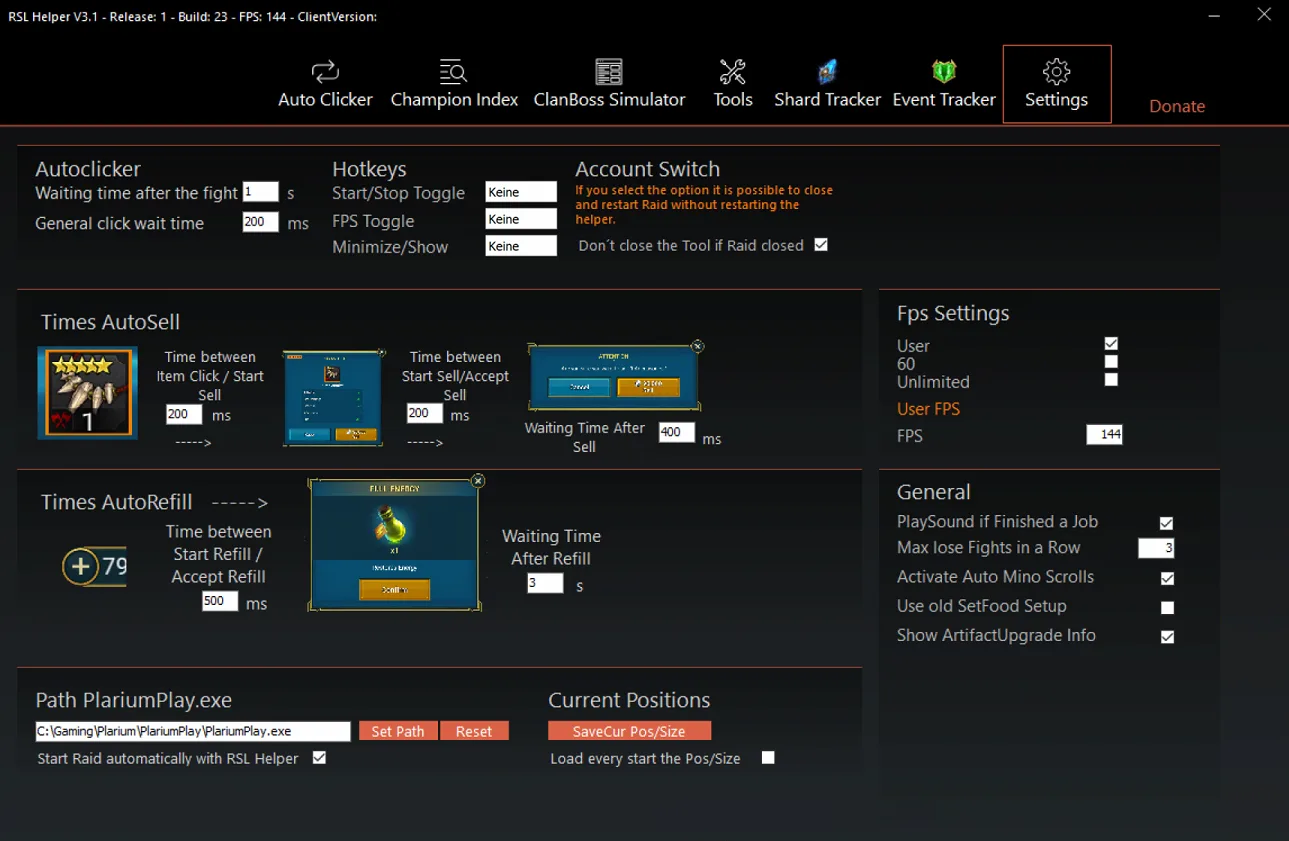Open the Champion Index search icon
The image size is (1289, 841).
click(x=454, y=72)
